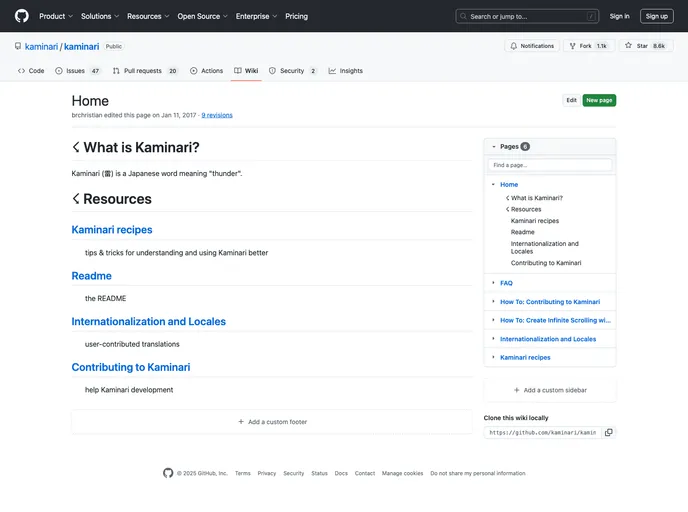Click the GitHub logo in header

[x=22, y=16]
